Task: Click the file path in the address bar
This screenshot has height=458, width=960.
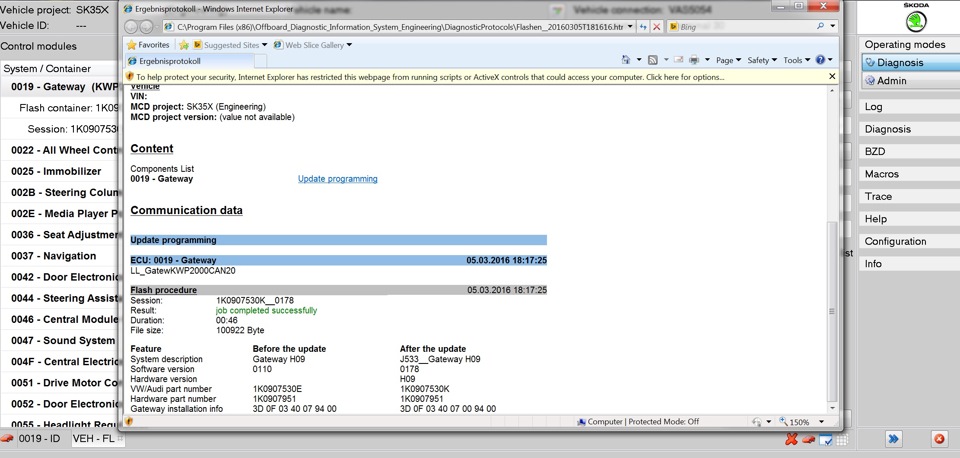Action: pyautogui.click(x=400, y=27)
